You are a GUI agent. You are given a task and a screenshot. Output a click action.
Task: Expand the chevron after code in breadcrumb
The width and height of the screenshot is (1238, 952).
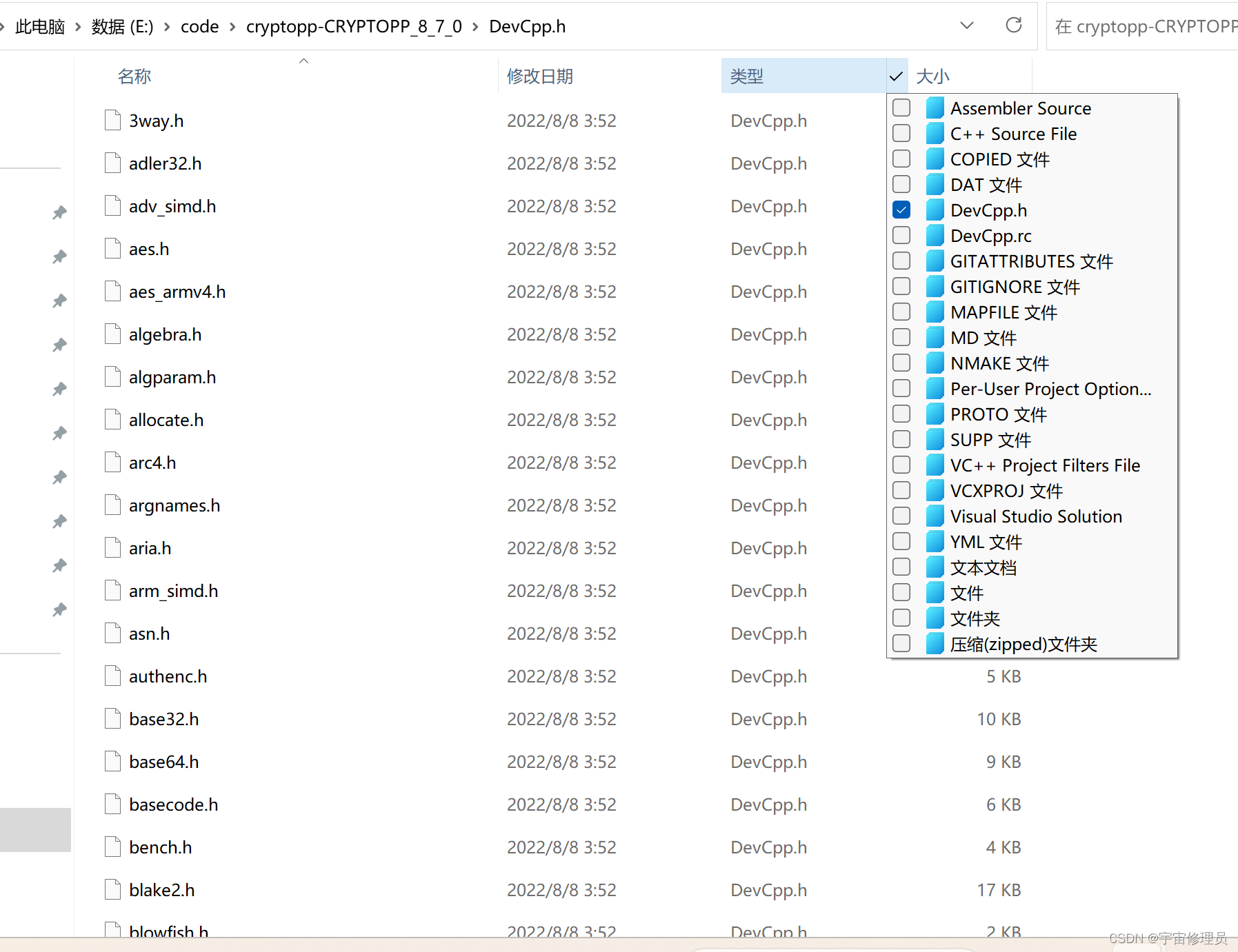pyautogui.click(x=232, y=27)
